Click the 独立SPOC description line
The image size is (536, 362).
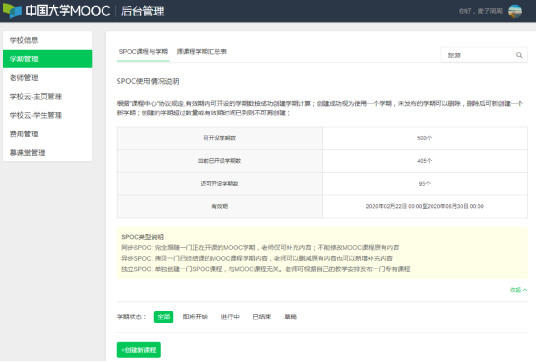[266, 269]
